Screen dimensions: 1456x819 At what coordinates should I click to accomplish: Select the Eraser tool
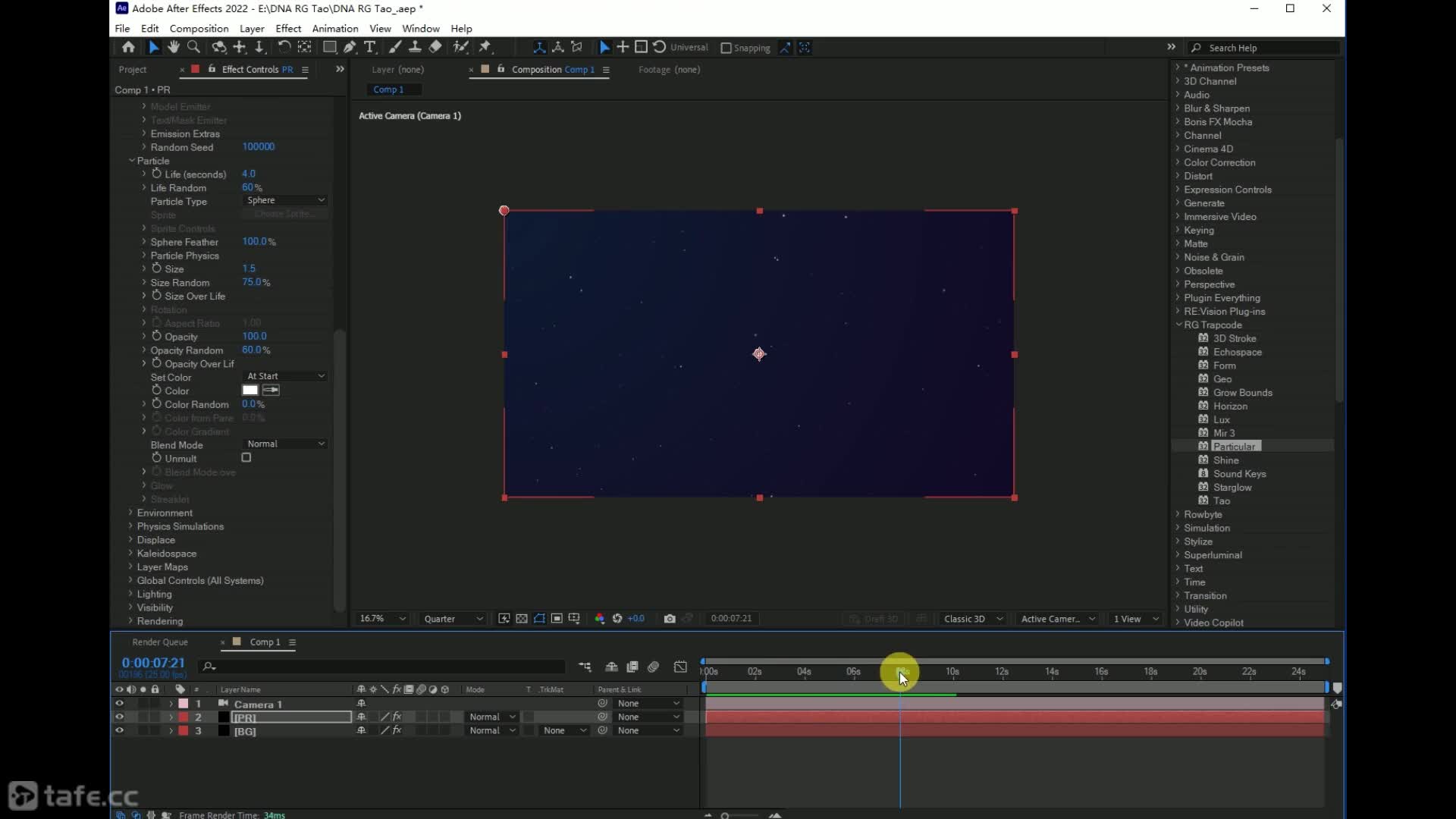pyautogui.click(x=435, y=47)
